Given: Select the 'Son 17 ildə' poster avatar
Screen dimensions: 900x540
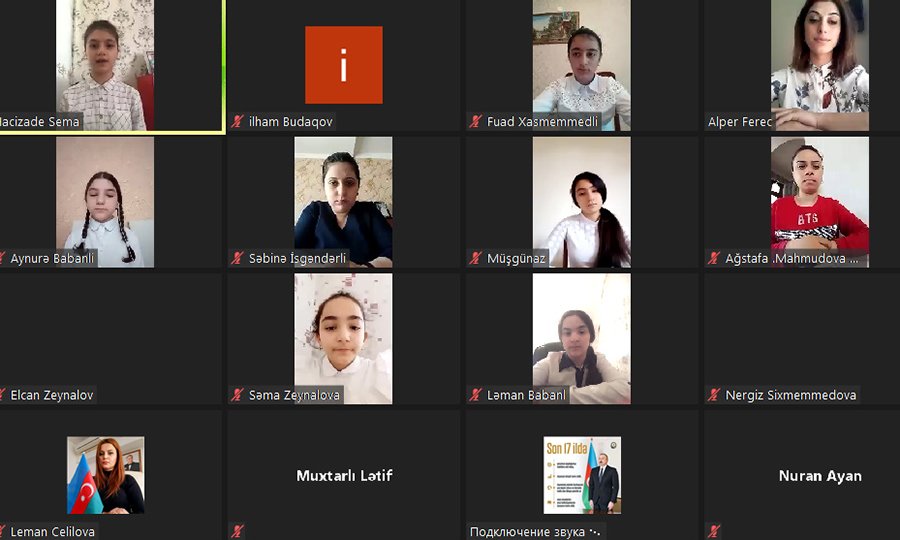Looking at the screenshot, I should [x=582, y=475].
